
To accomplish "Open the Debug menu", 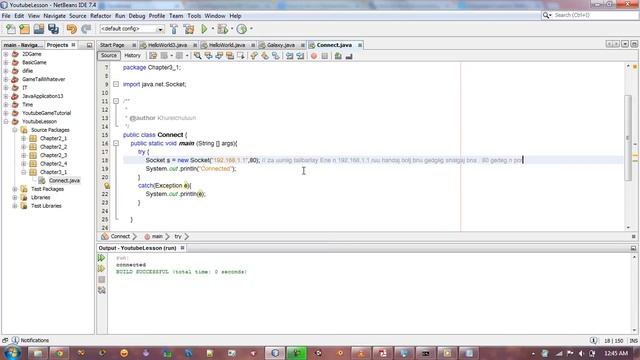I will (137, 16).
